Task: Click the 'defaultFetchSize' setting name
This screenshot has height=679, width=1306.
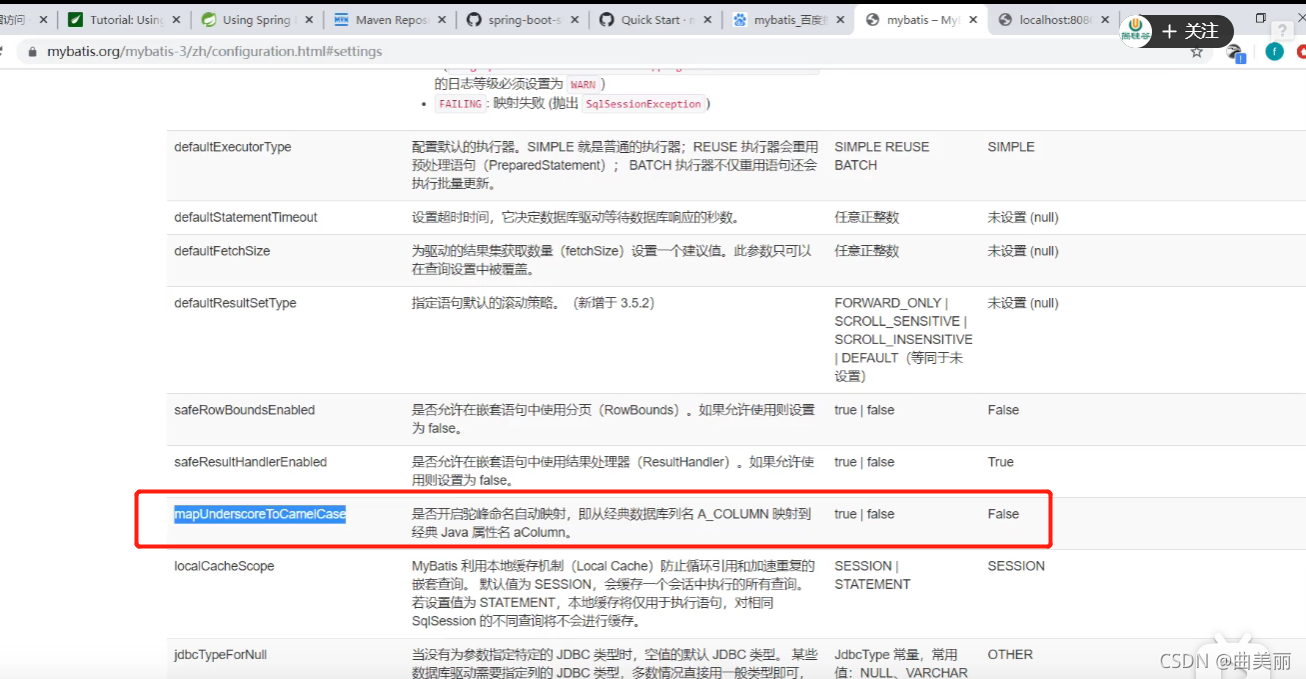Action: pyautogui.click(x=222, y=251)
